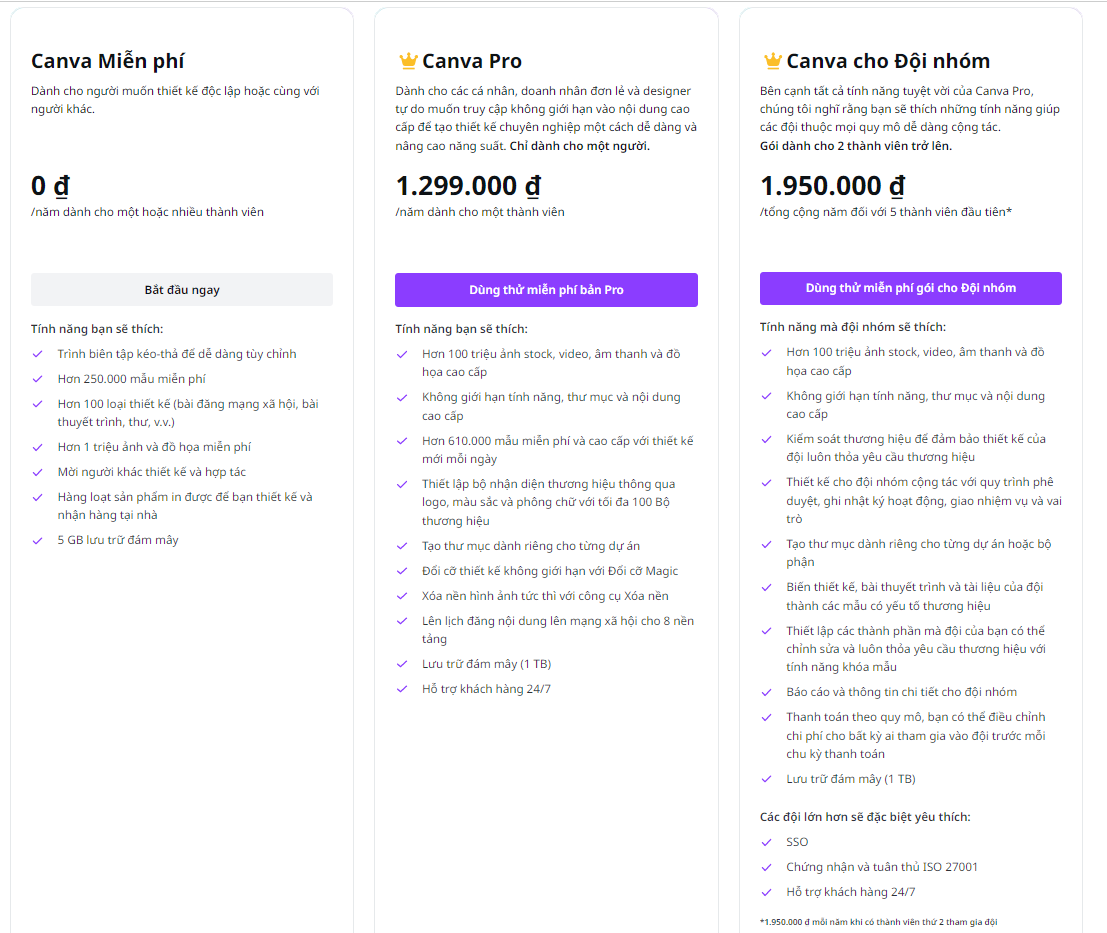Click the Canva Pro heading text
Viewport: 1107px width, 933px height.
click(x=472, y=61)
